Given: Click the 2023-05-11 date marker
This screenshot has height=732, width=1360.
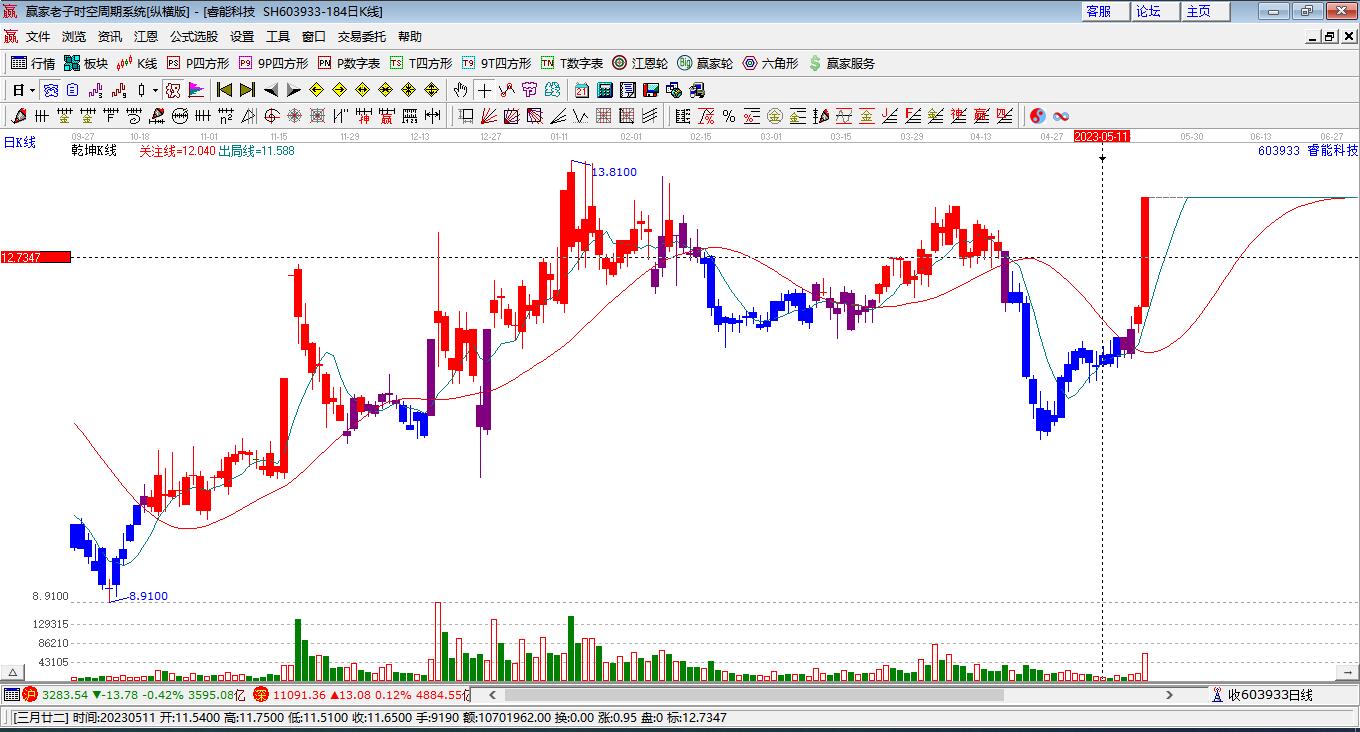Looking at the screenshot, I should 1101,136.
